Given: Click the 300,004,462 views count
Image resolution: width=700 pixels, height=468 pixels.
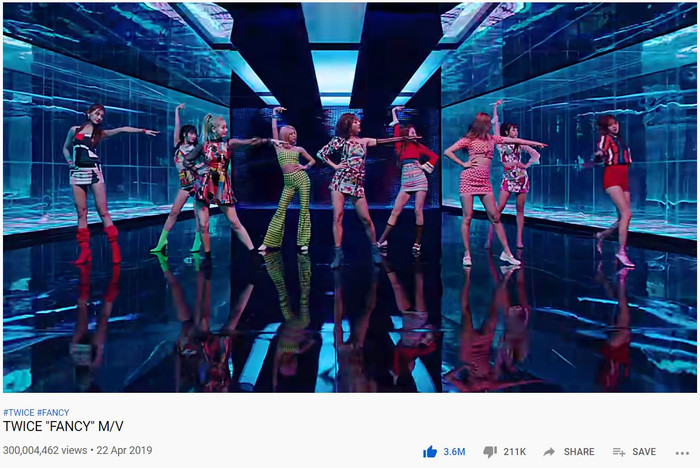Looking at the screenshot, I should tap(45, 450).
